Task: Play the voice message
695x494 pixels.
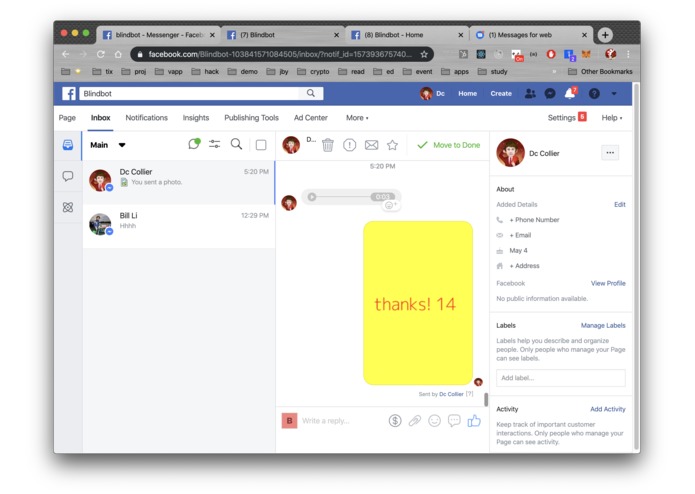Action: pyautogui.click(x=312, y=197)
